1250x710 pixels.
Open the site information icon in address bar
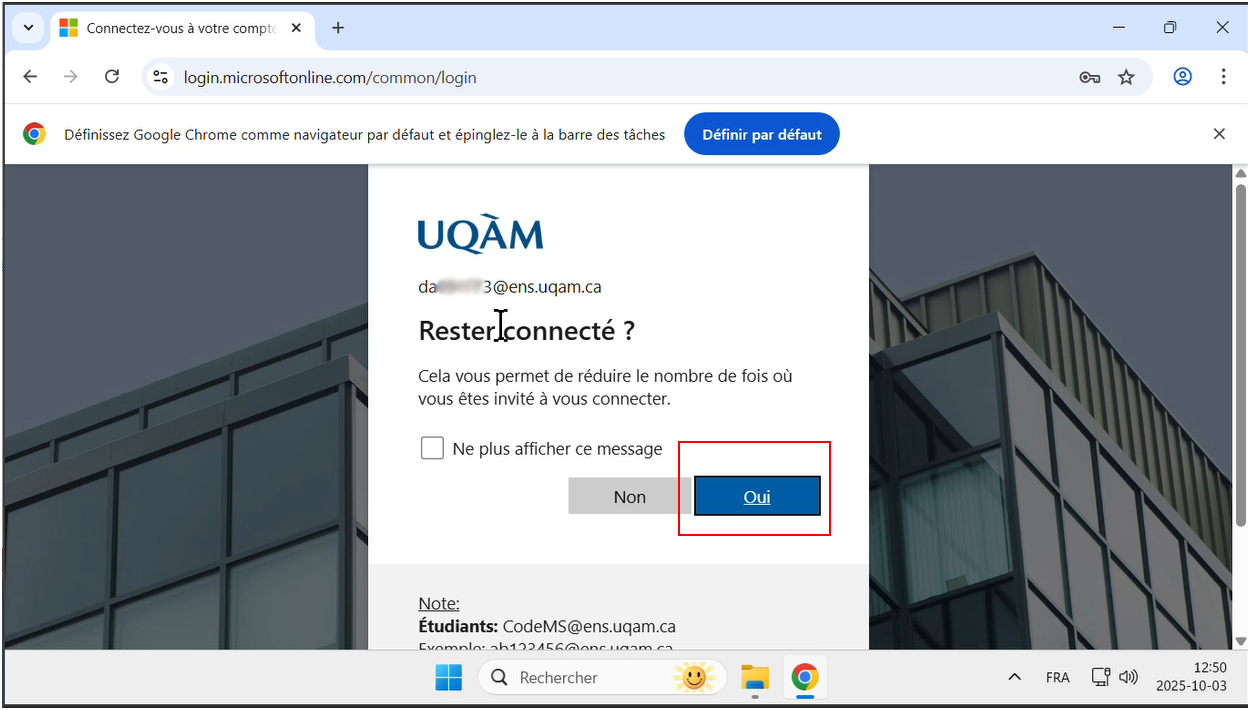point(161,77)
